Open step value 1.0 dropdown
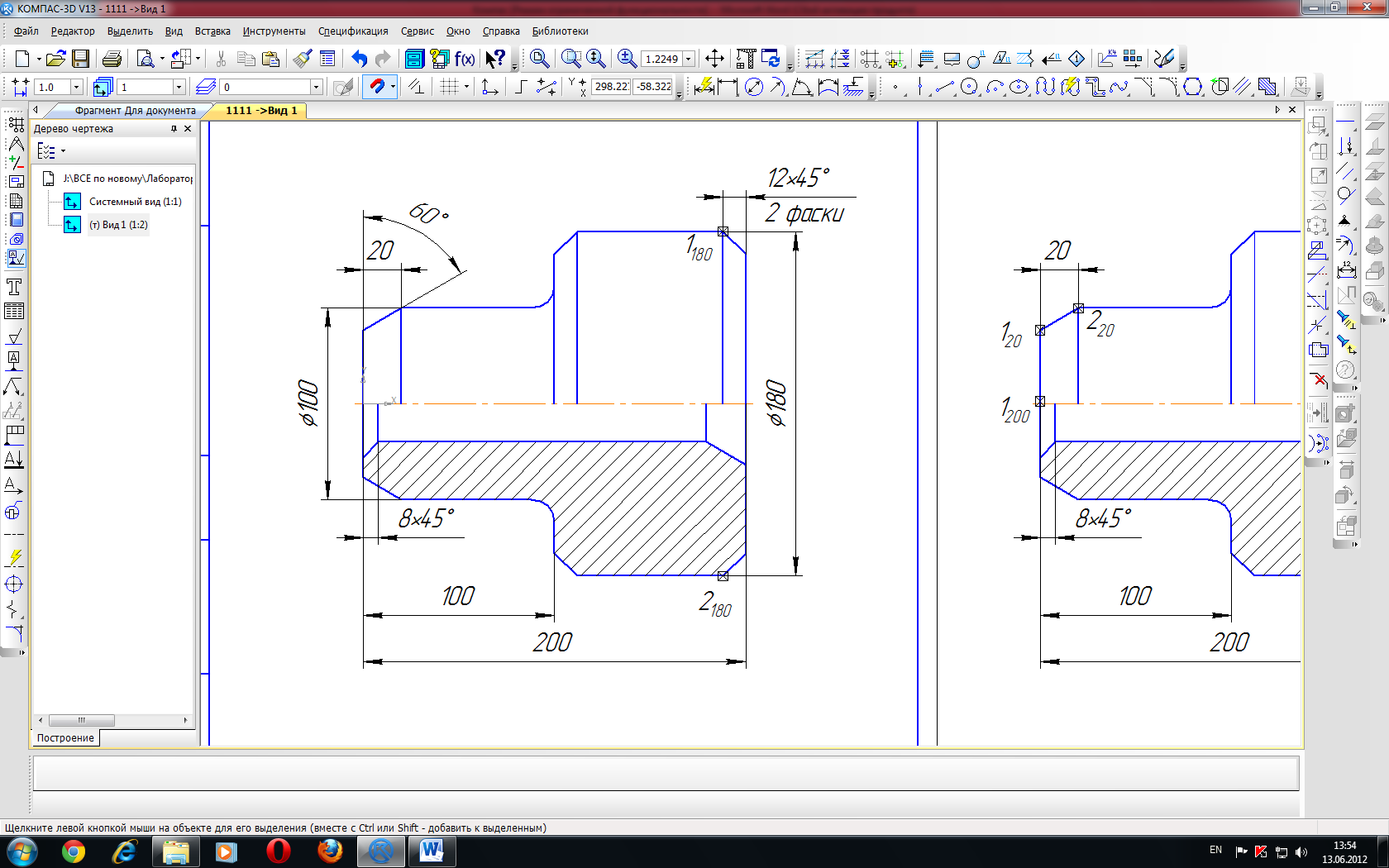 77,87
